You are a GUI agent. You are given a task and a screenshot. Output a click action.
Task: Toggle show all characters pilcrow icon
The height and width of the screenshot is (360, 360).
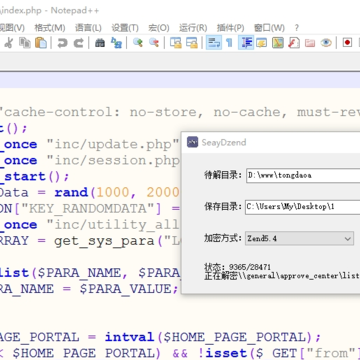point(229,43)
